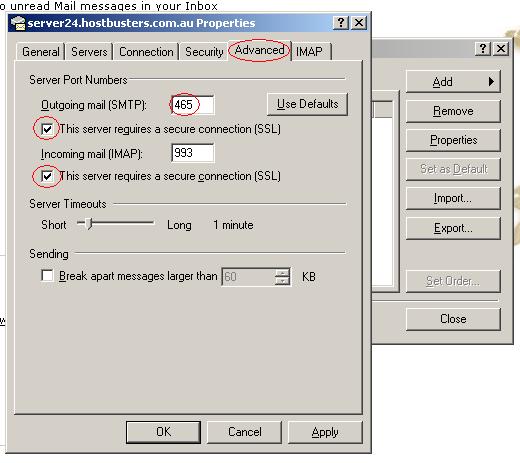Click the message size KB field
The height and width of the screenshot is (463, 520).
[x=248, y=277]
